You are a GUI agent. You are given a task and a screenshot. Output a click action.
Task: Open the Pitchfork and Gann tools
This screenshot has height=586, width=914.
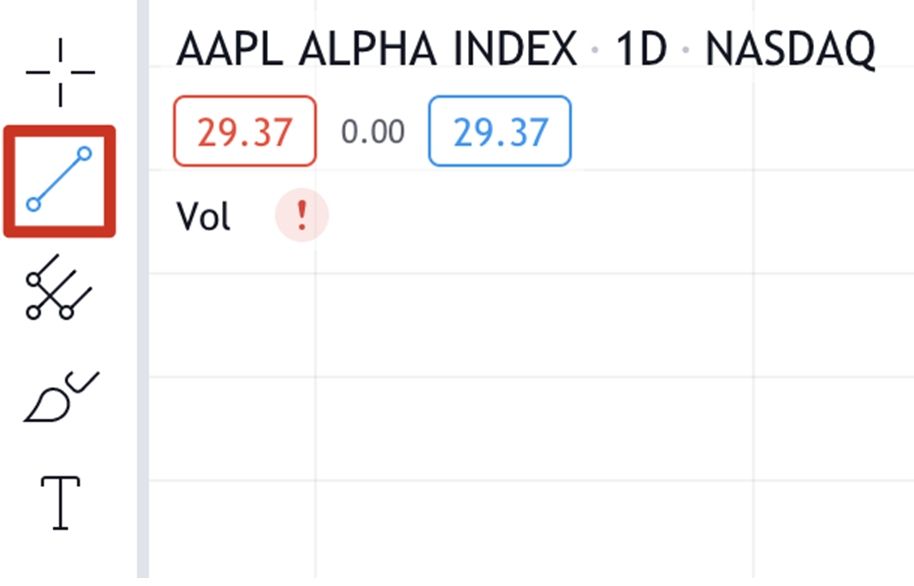[58, 287]
